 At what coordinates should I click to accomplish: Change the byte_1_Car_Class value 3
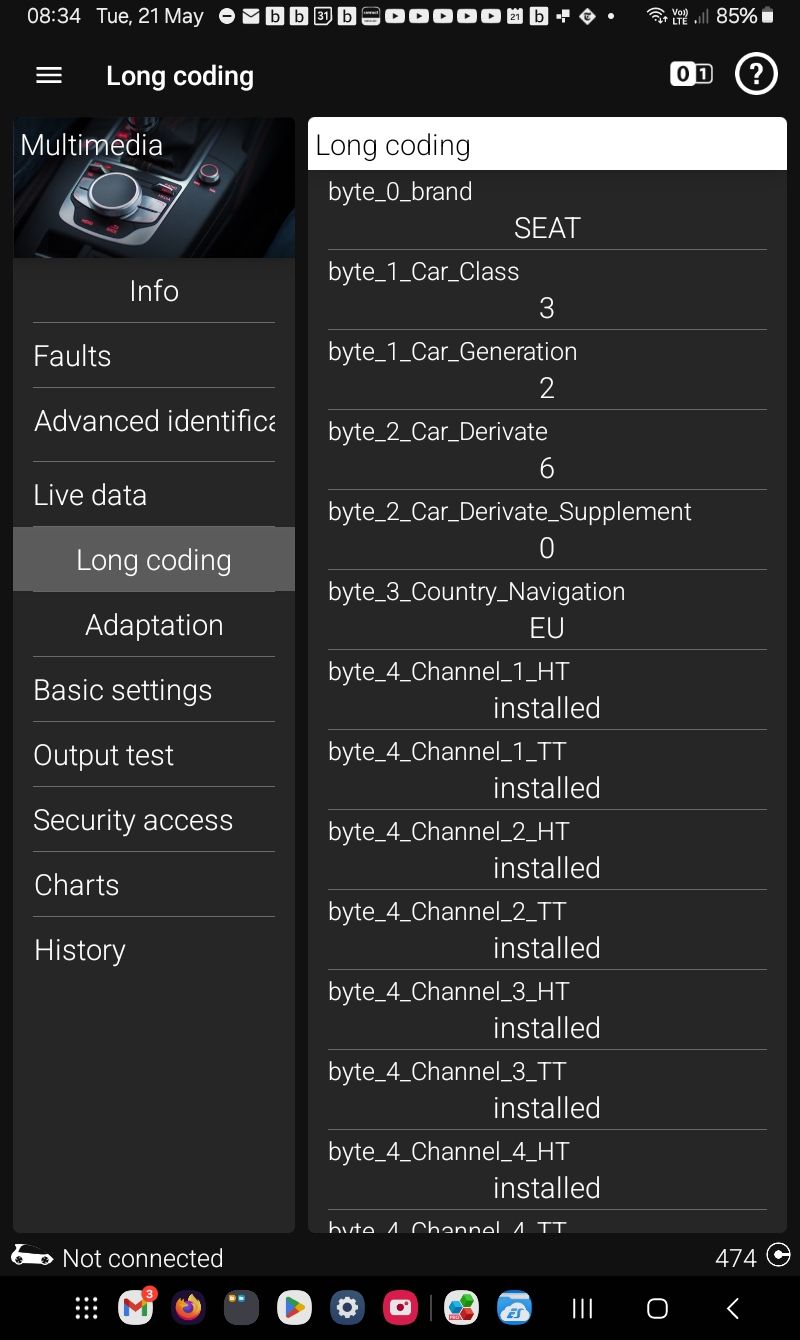[546, 308]
